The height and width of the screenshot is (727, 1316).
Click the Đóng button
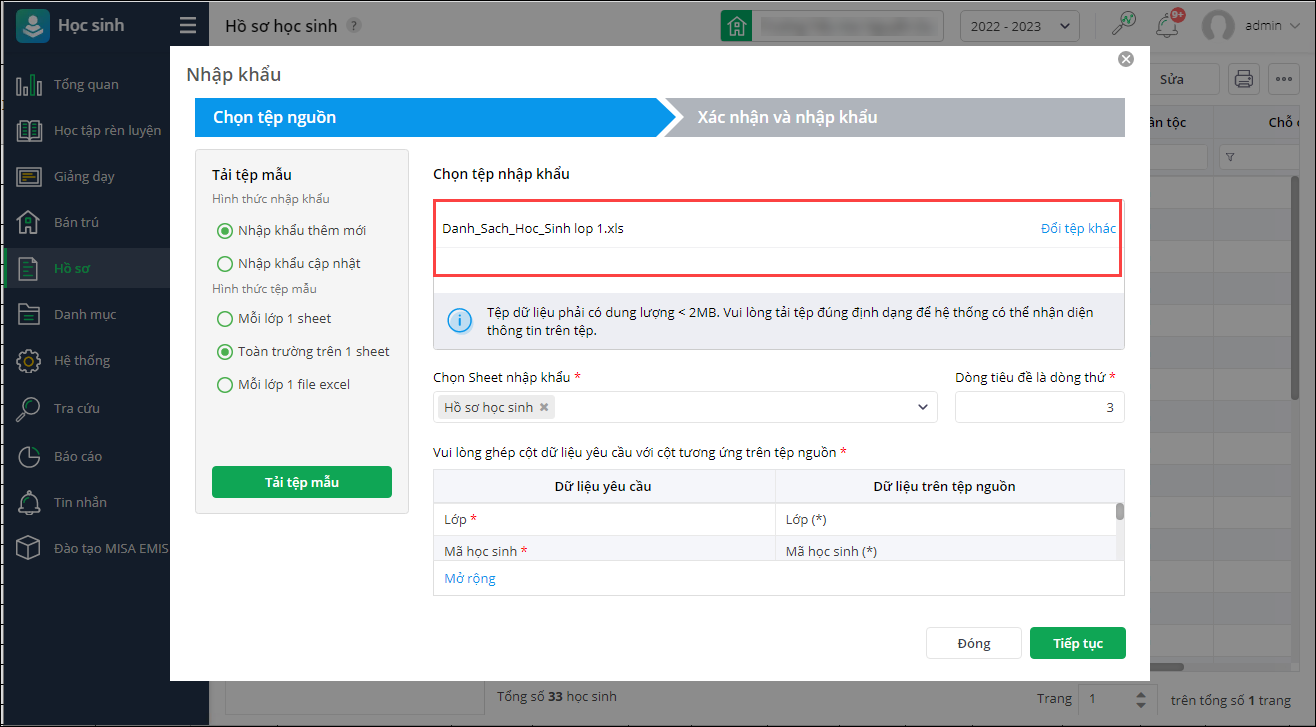(x=974, y=643)
